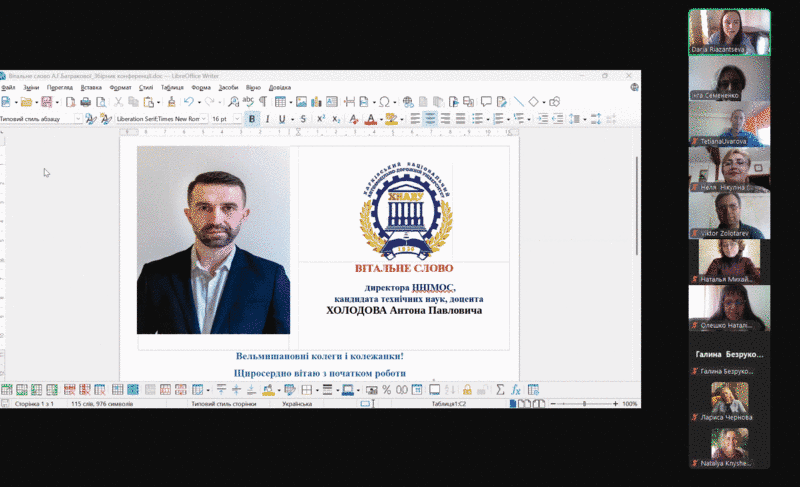Open the font name dropdown
This screenshot has width=800, height=487.
(x=203, y=119)
